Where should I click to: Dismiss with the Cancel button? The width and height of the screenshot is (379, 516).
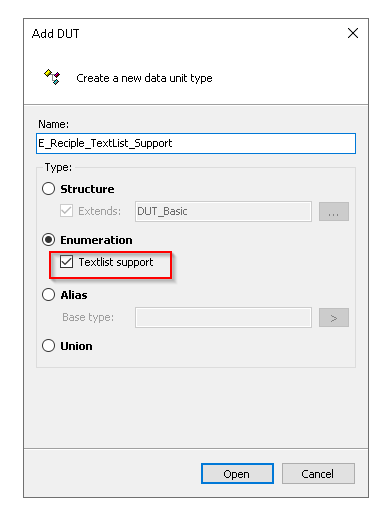318,473
